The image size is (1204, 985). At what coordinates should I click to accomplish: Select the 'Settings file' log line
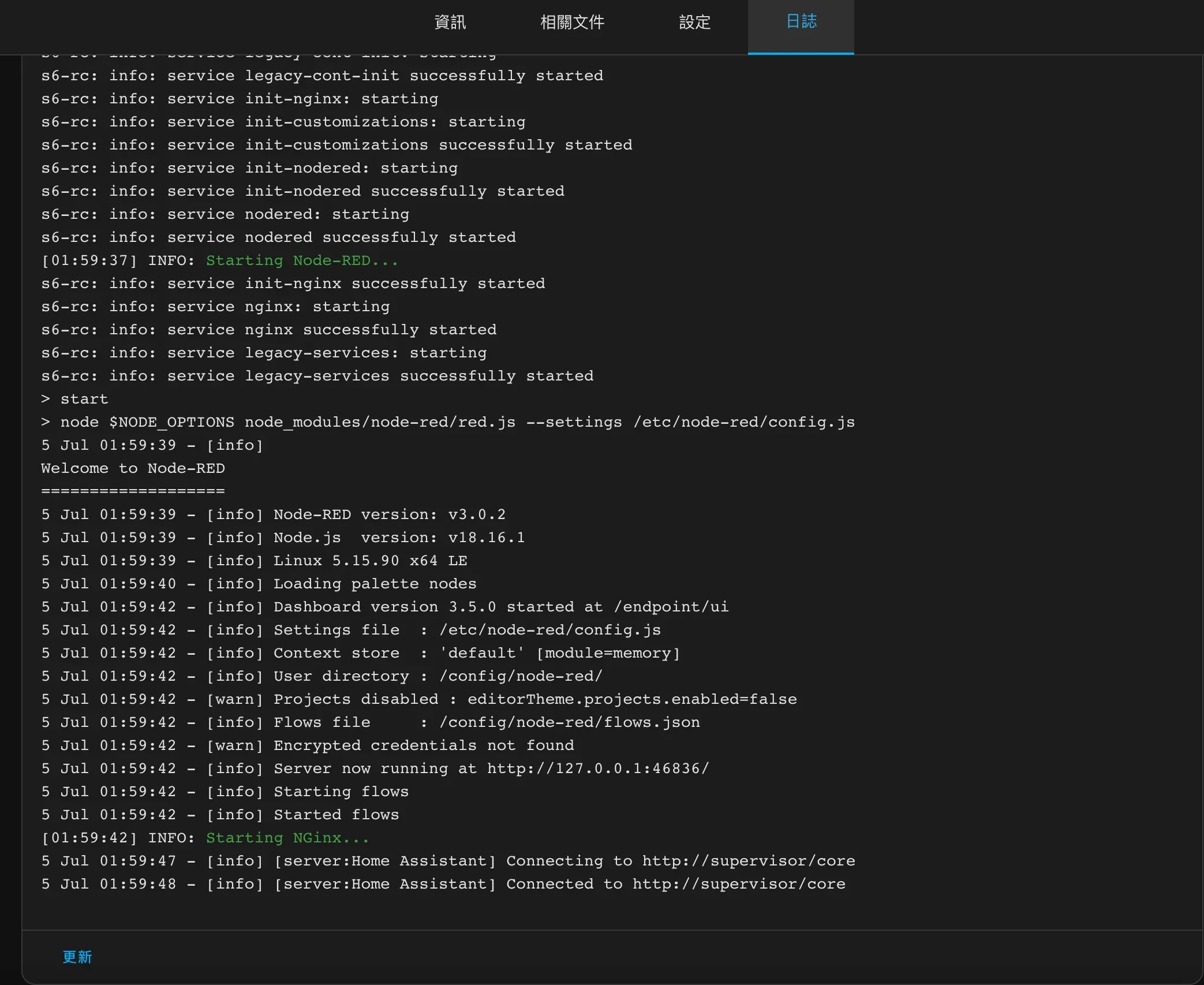coord(351,630)
